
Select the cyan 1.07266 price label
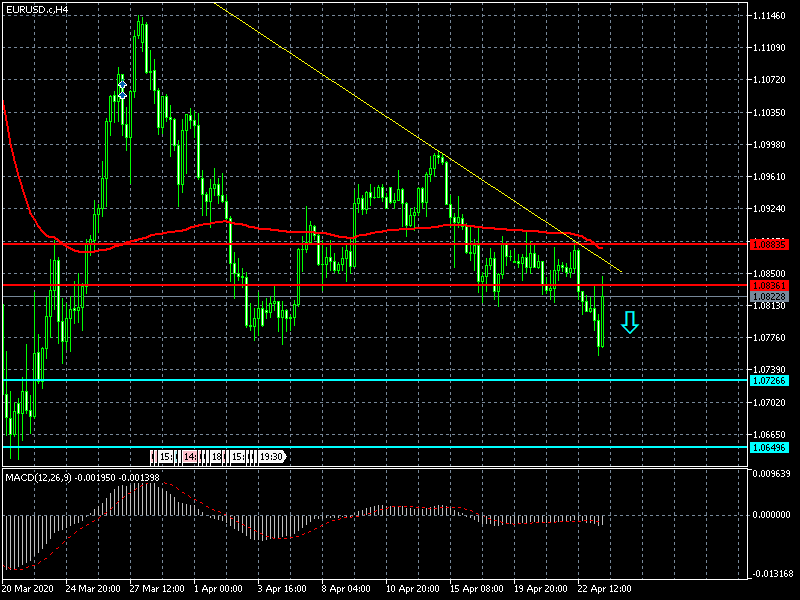pos(768,381)
